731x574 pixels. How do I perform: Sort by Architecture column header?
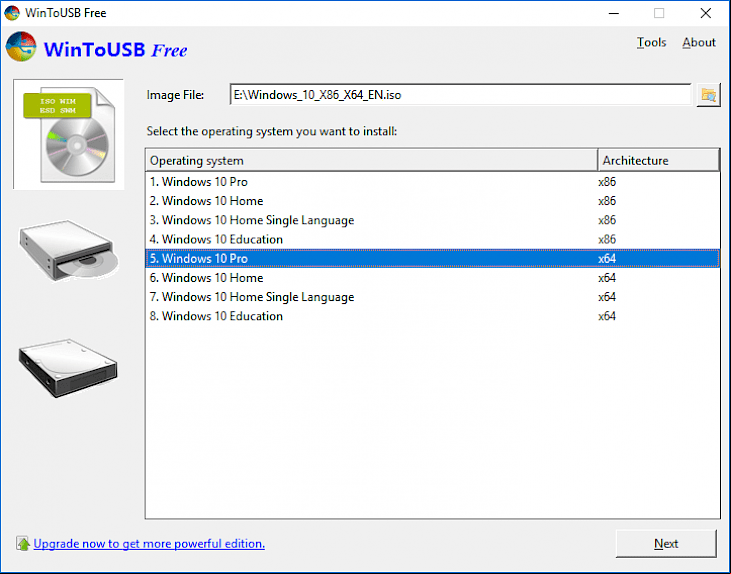658,160
